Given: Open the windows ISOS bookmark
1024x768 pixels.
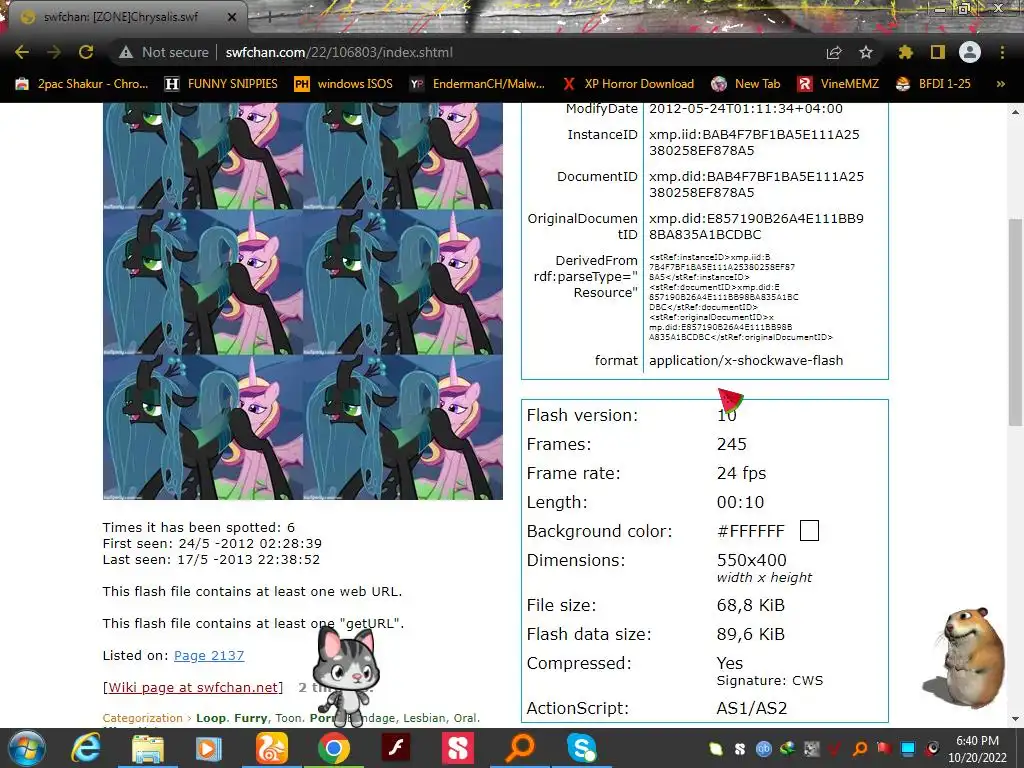Looking at the screenshot, I should [344, 84].
